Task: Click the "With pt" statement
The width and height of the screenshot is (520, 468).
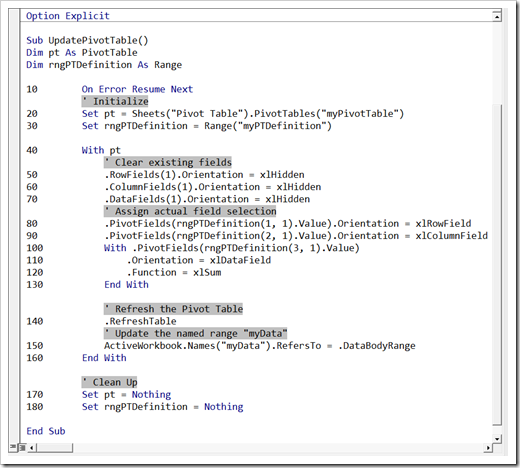Action: point(101,150)
